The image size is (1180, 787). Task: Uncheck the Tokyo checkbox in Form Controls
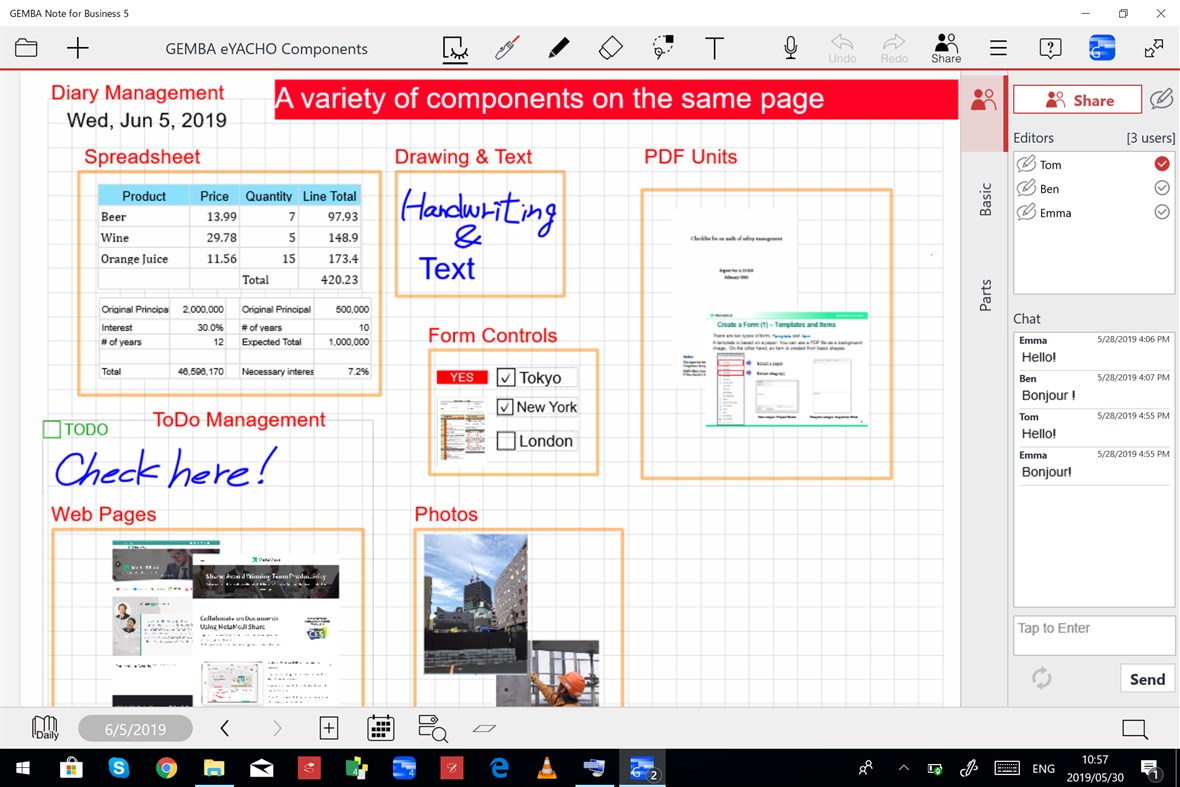[505, 377]
